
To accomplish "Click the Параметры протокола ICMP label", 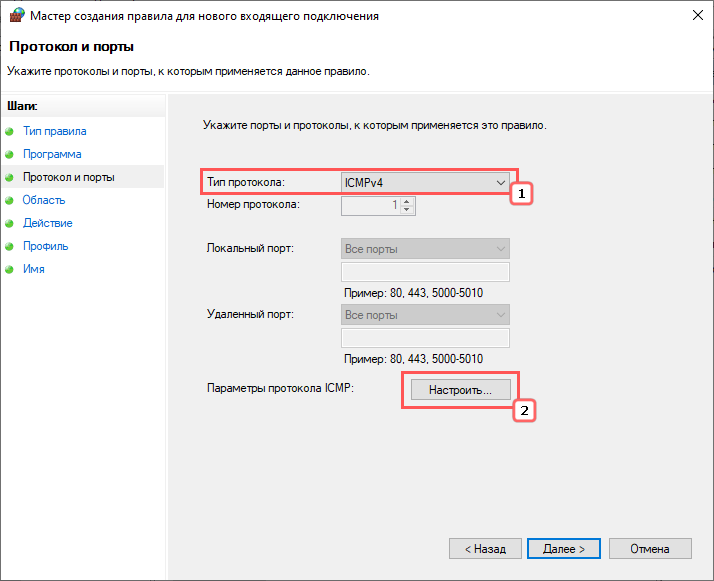I will click(280, 388).
